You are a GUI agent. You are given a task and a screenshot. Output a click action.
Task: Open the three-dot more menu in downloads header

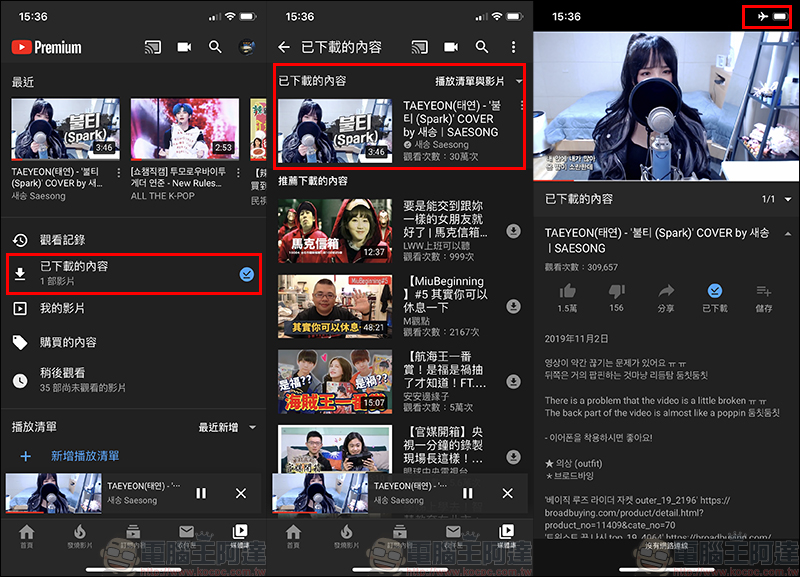coord(513,47)
